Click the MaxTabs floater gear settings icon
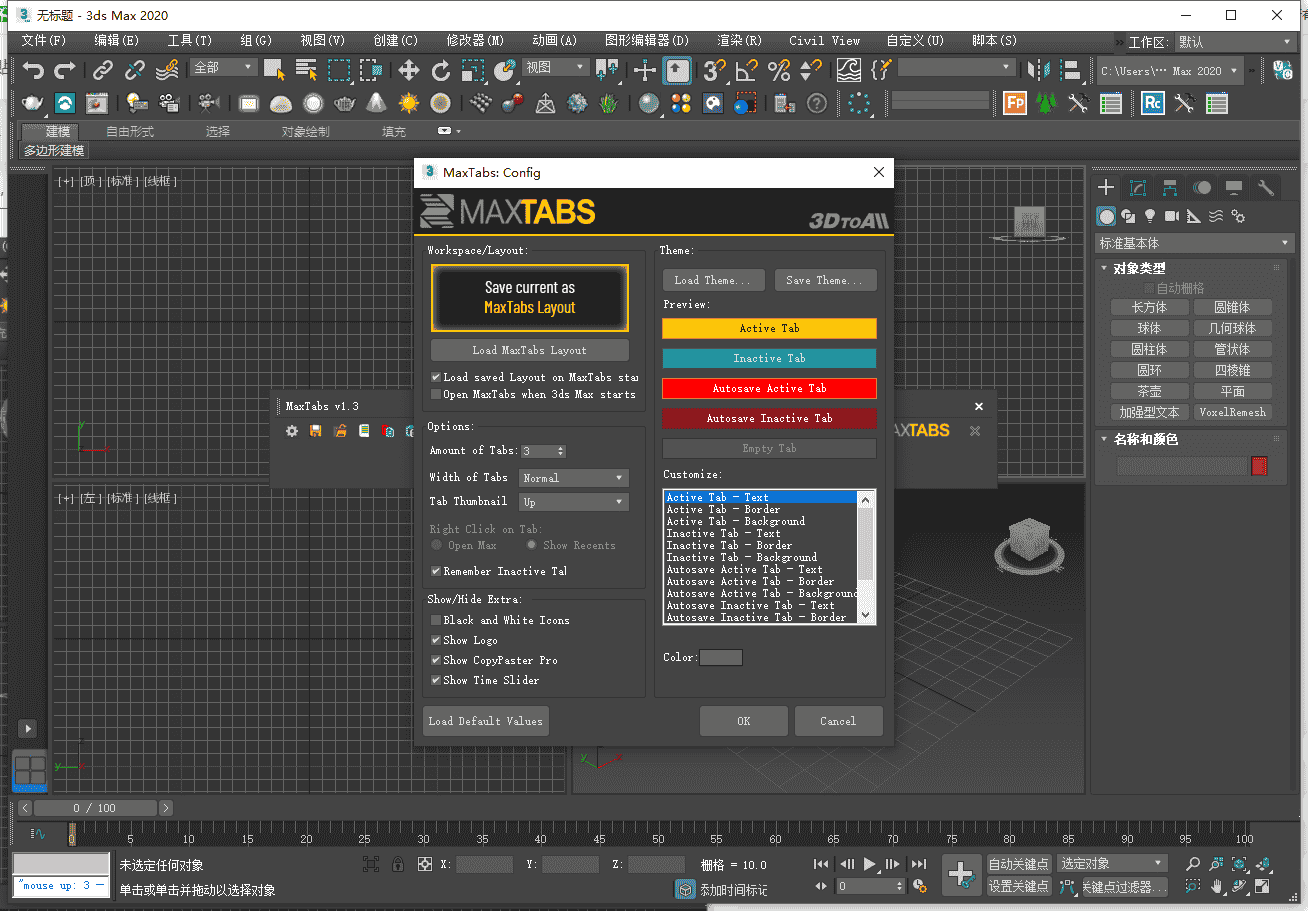 coord(292,431)
